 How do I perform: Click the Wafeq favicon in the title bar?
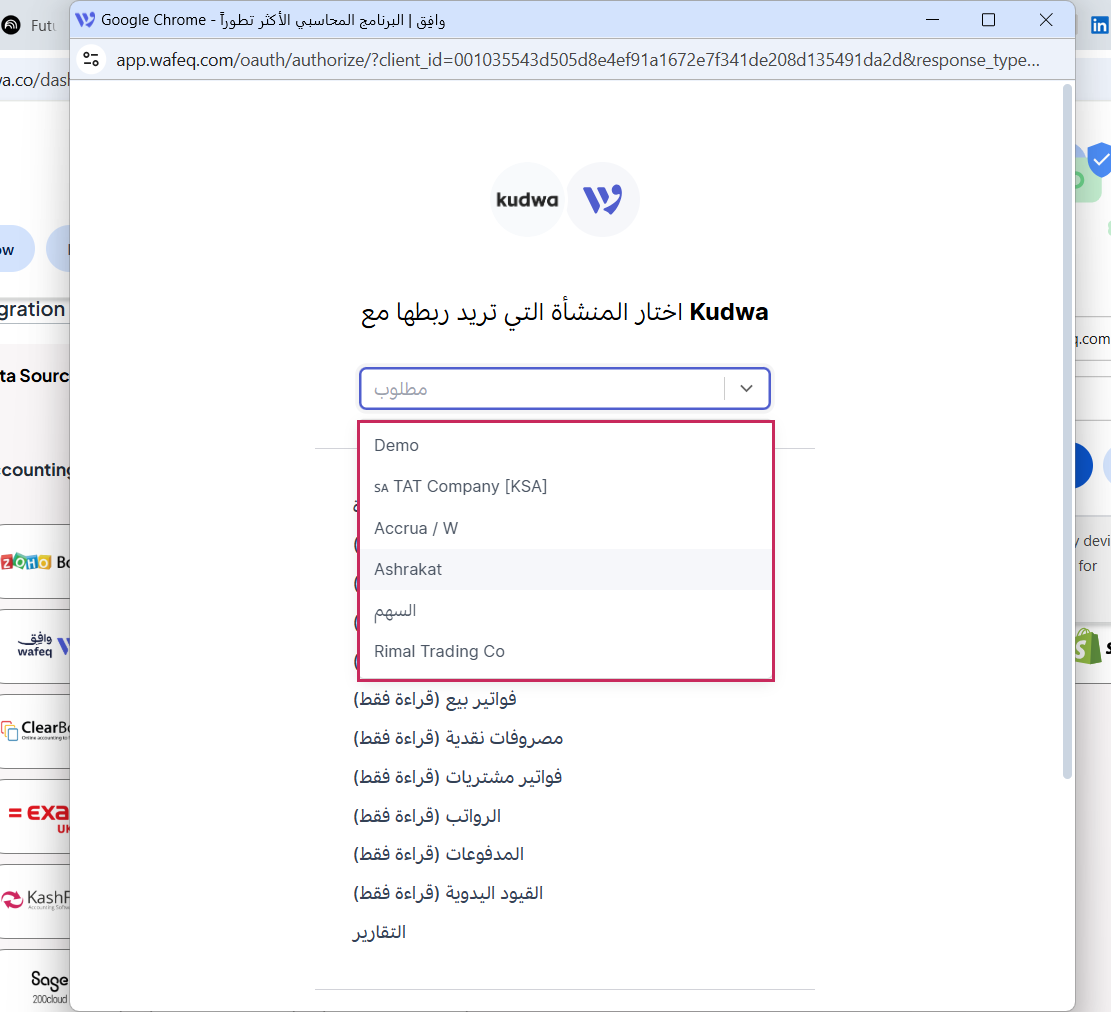pos(86,19)
